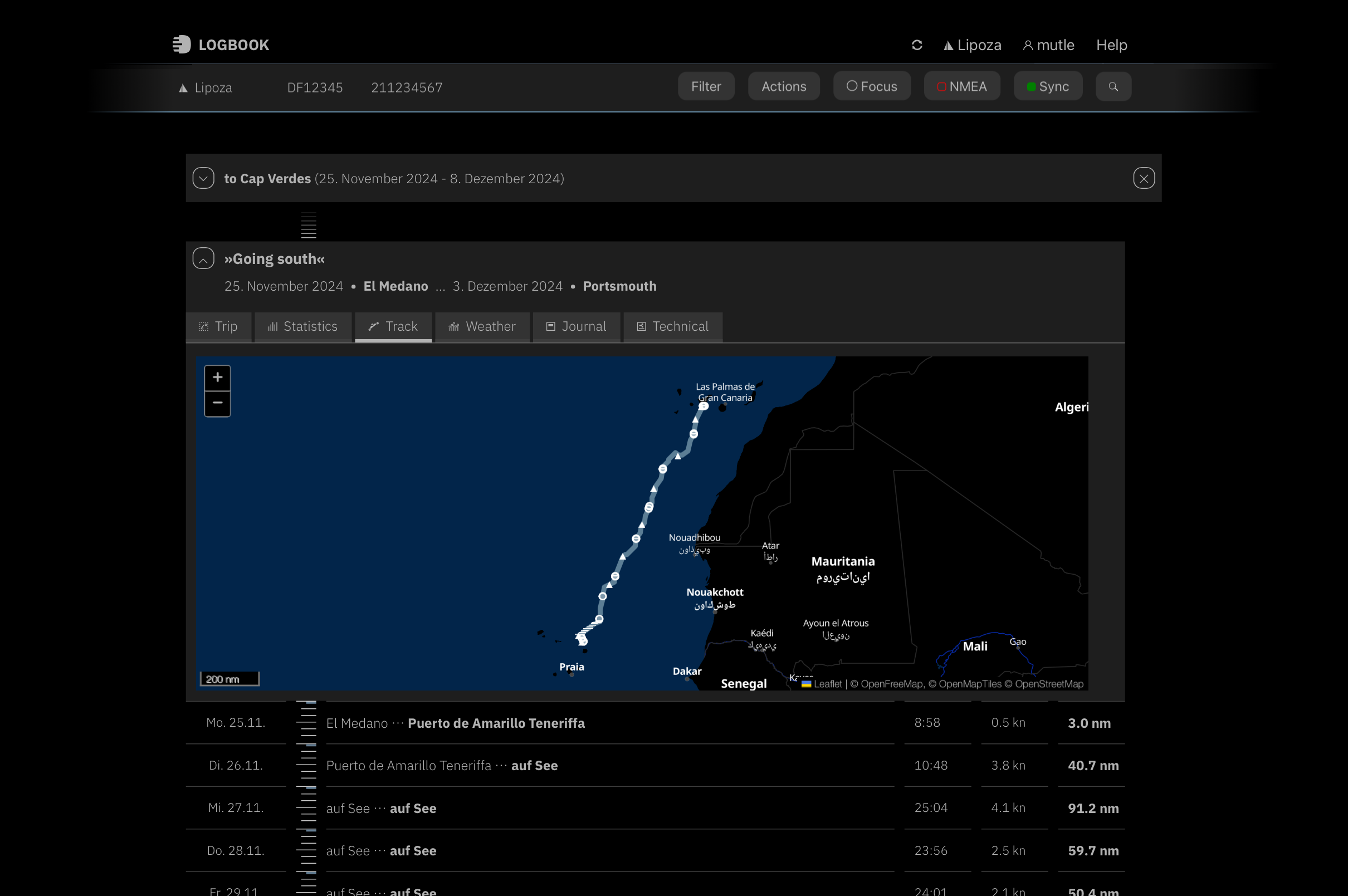Image resolution: width=1348 pixels, height=896 pixels.
Task: Toggle the Sync connection
Action: (1047, 86)
